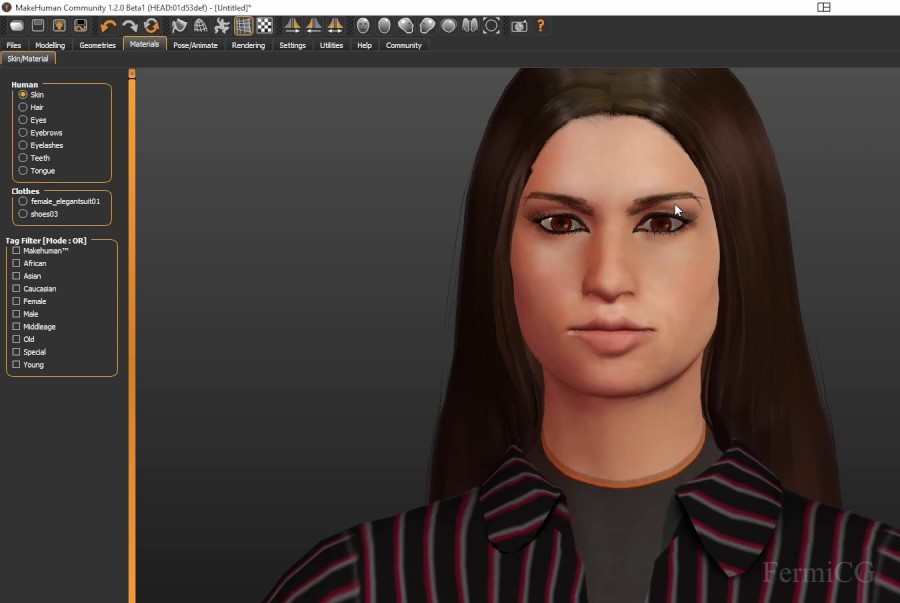
Task: Select the Eyebrows radio button
Action: coord(23,132)
